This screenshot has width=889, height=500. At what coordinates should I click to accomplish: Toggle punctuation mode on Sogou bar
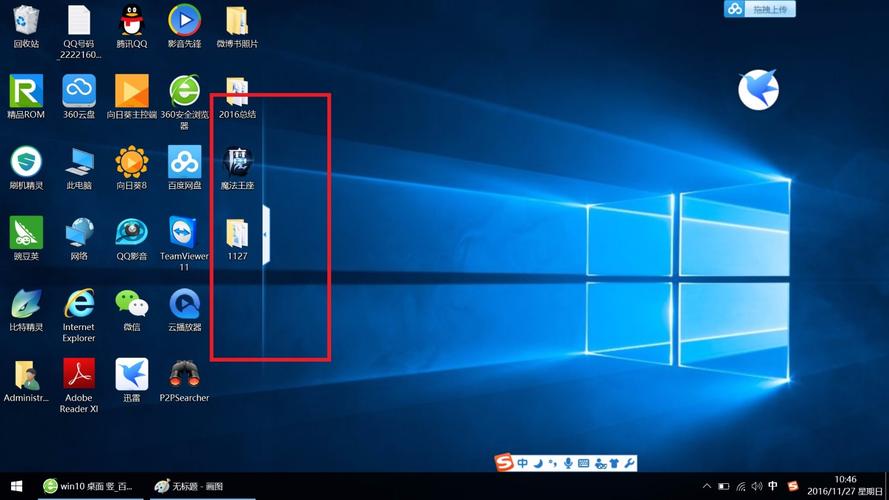pyautogui.click(x=553, y=463)
